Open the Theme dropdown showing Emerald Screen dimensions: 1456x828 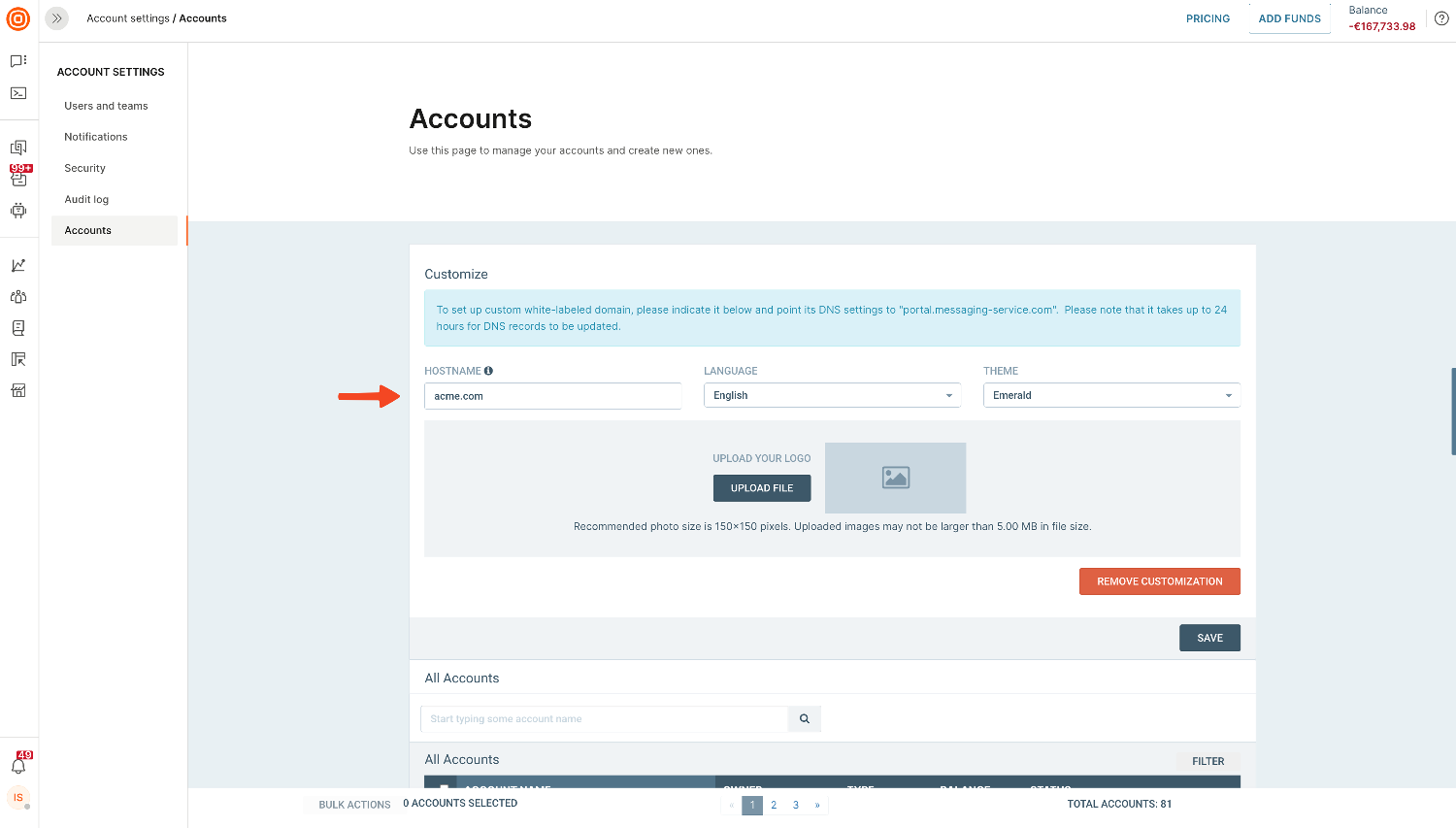point(1111,395)
